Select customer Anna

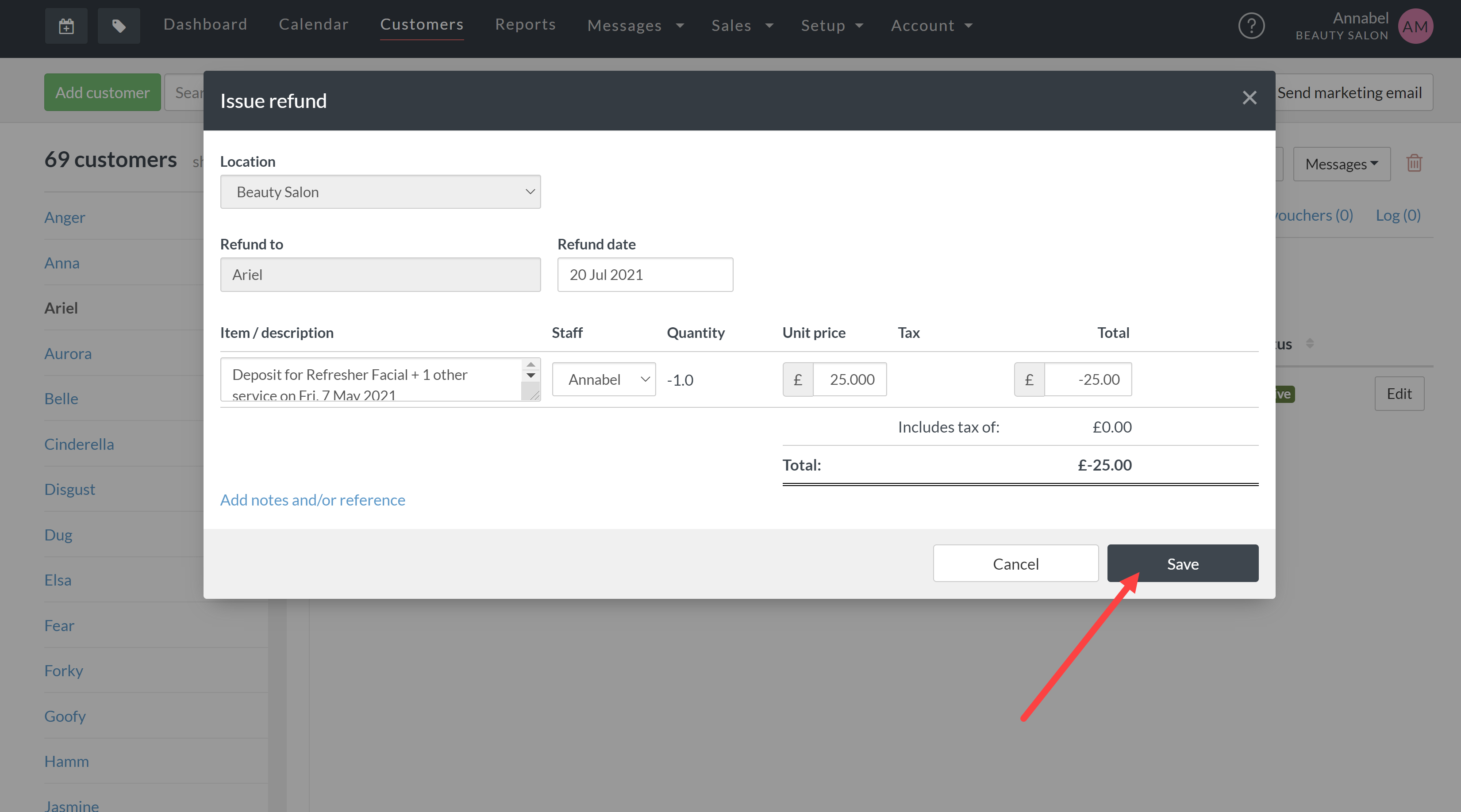point(62,263)
